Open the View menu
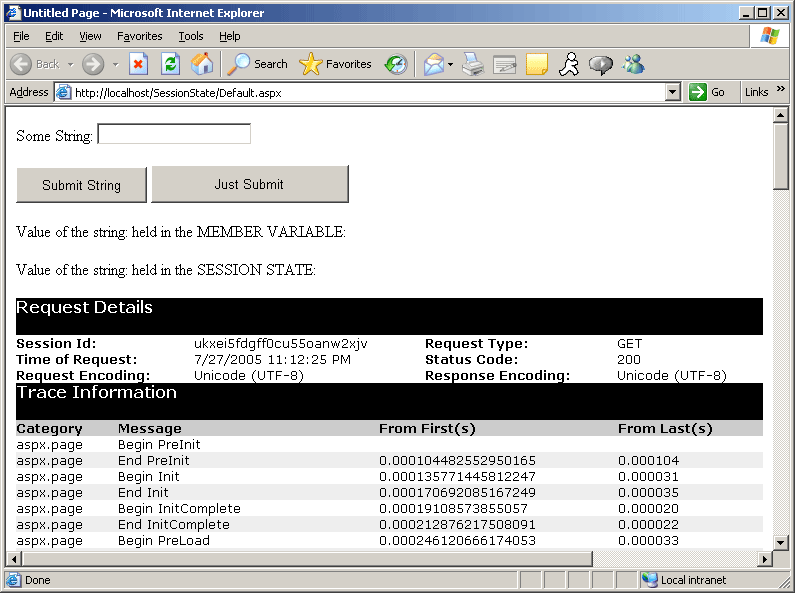This screenshot has height=593, width=795. [90, 36]
